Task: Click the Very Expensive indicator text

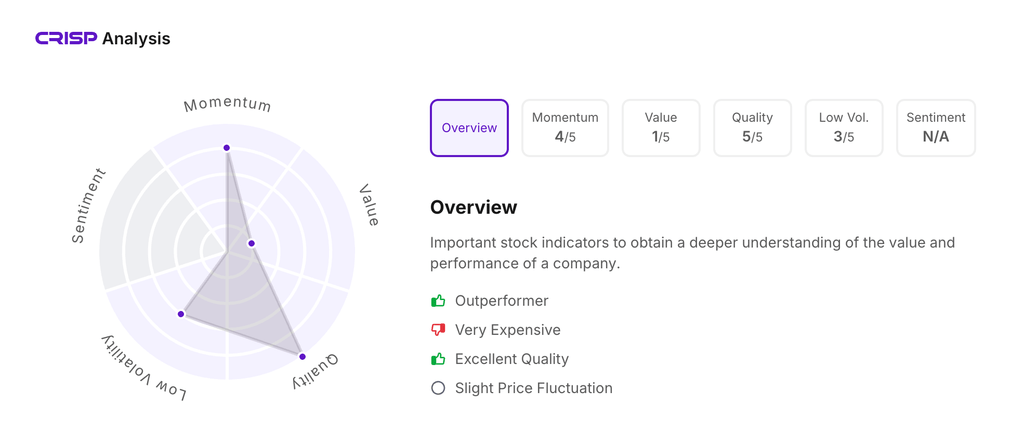Action: click(x=507, y=330)
